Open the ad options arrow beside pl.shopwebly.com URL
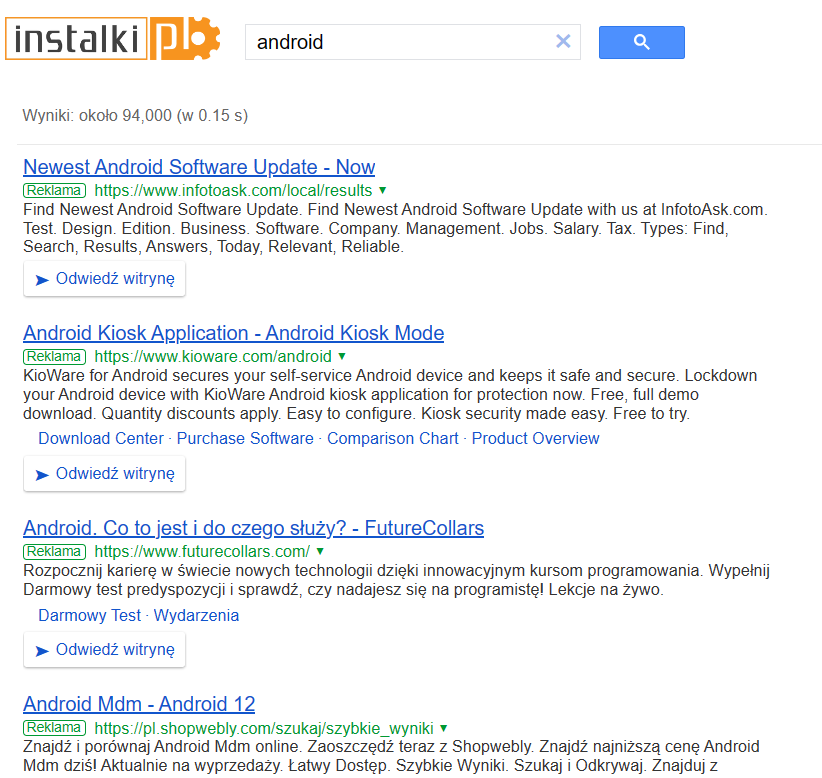The width and height of the screenshot is (822, 778). 443,728
